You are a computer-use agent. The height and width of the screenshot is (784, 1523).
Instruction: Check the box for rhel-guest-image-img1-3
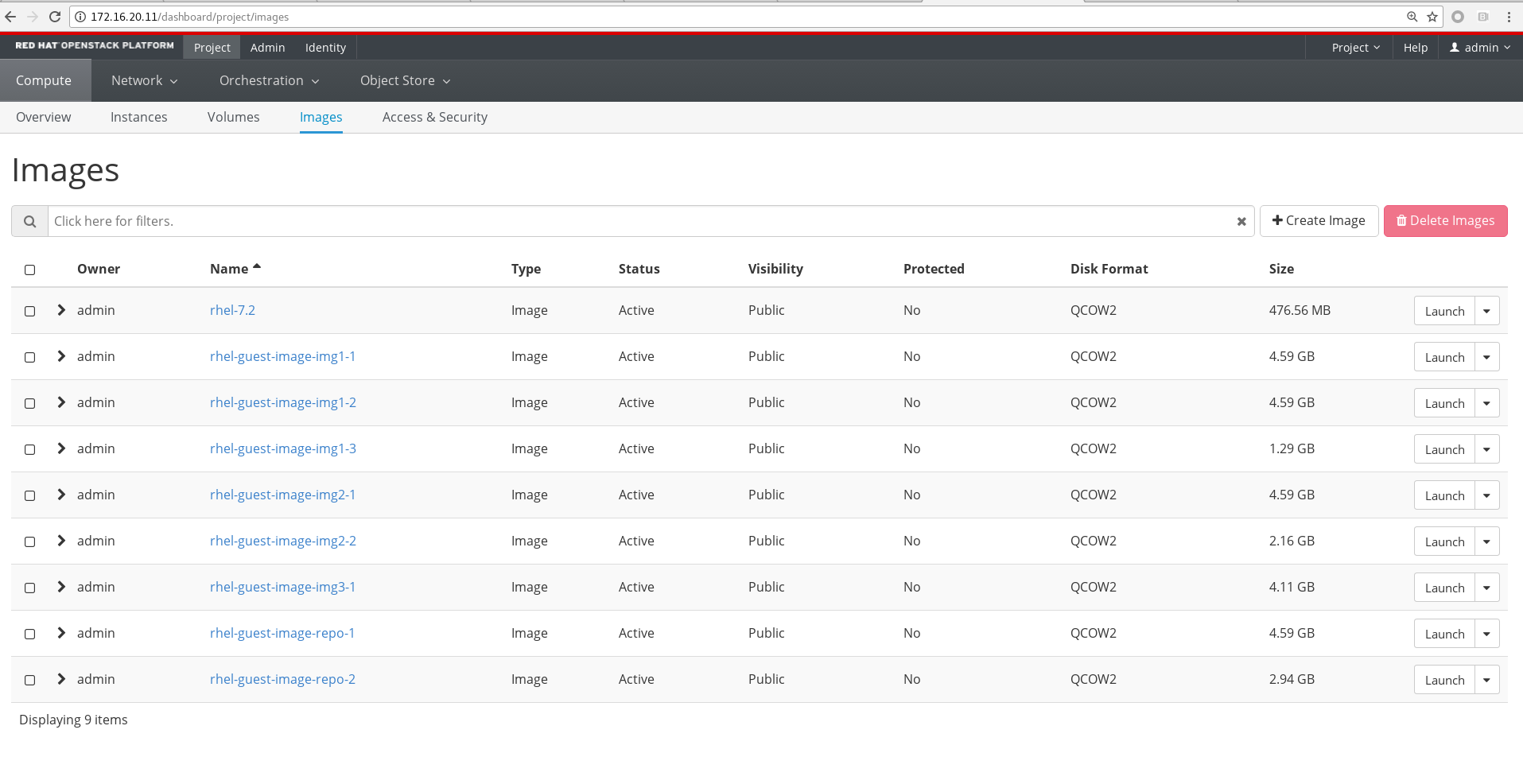(30, 450)
